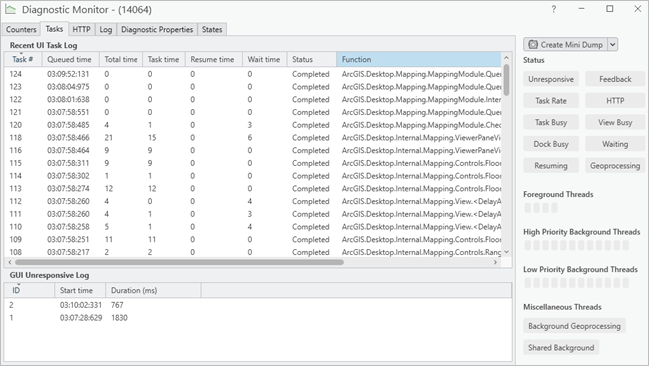This screenshot has width=649, height=366.
Task: Minimize the Diagnostic Monitor window
Action: [582, 9]
